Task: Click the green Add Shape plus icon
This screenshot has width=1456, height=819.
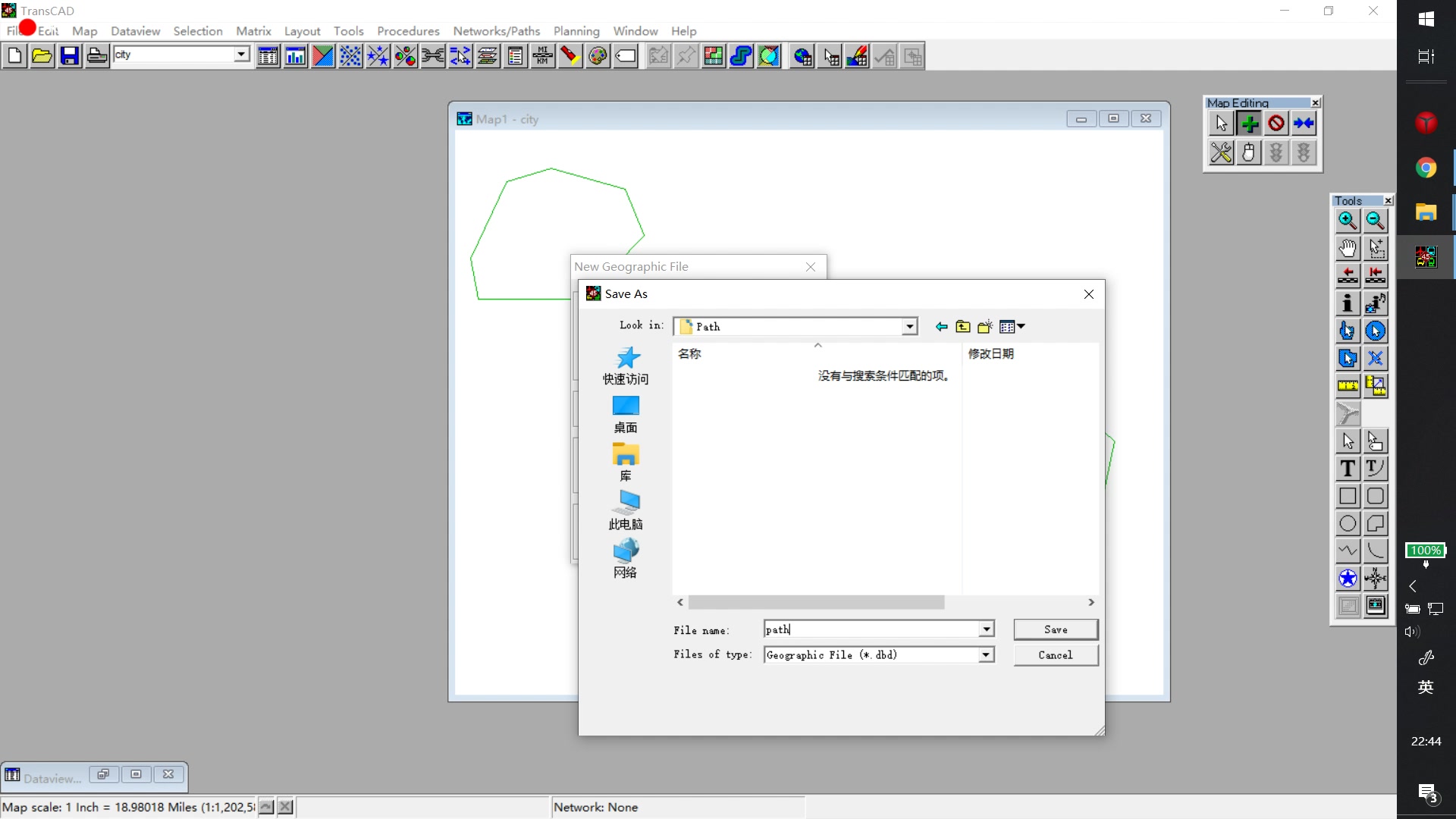Action: click(x=1249, y=124)
